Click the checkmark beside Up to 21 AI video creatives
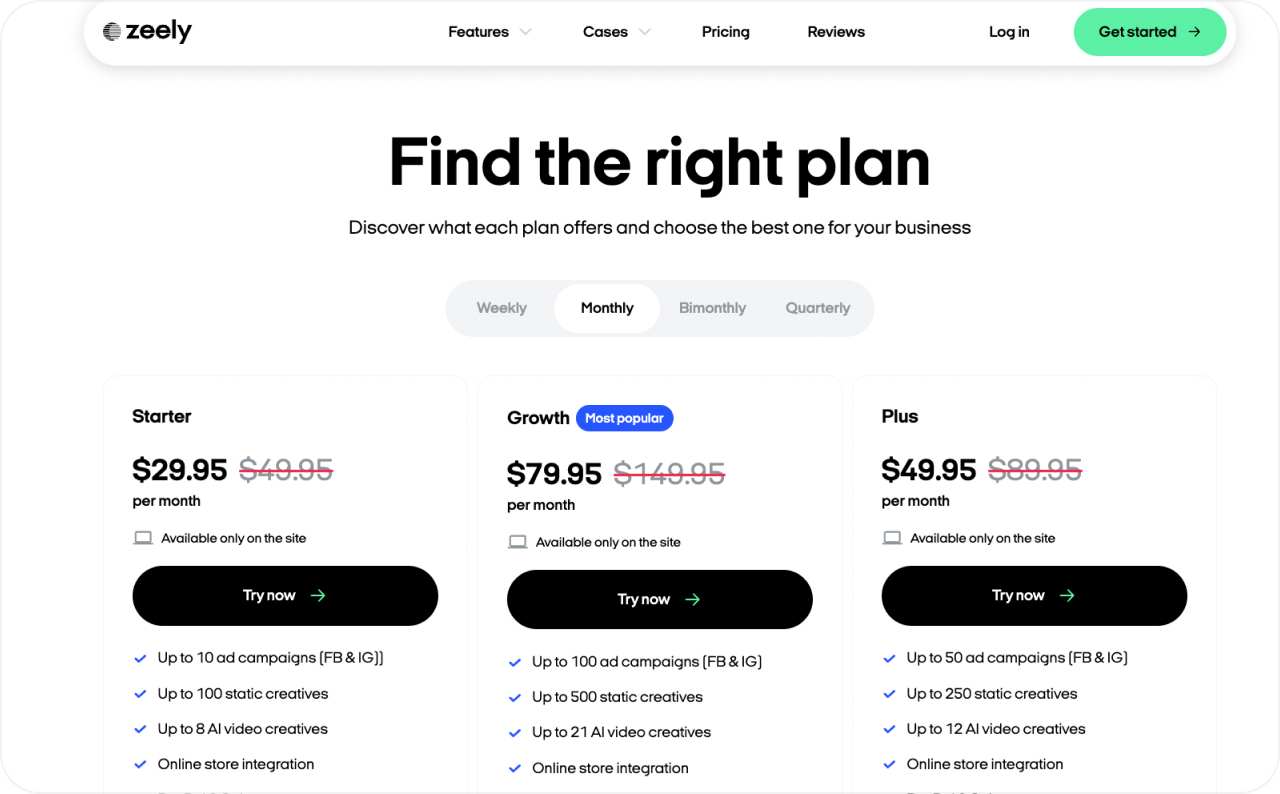The height and width of the screenshot is (794, 1280). coord(515,732)
